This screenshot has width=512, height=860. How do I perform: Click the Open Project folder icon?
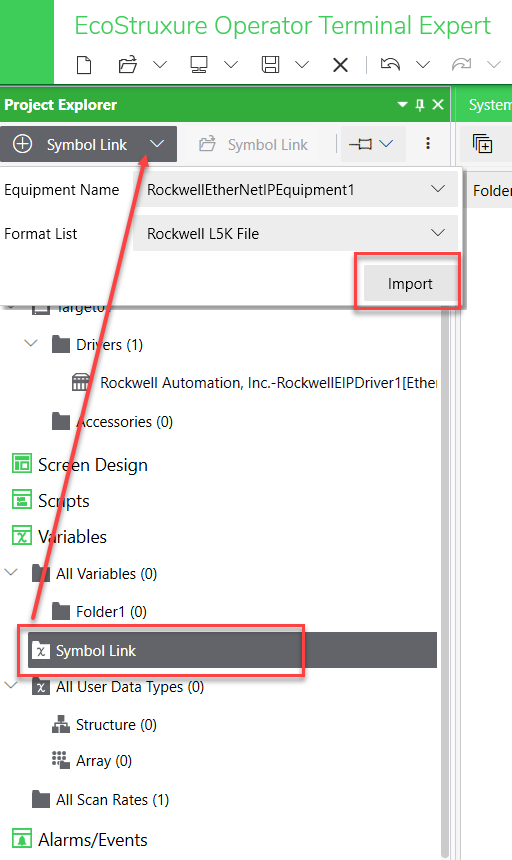coord(128,65)
